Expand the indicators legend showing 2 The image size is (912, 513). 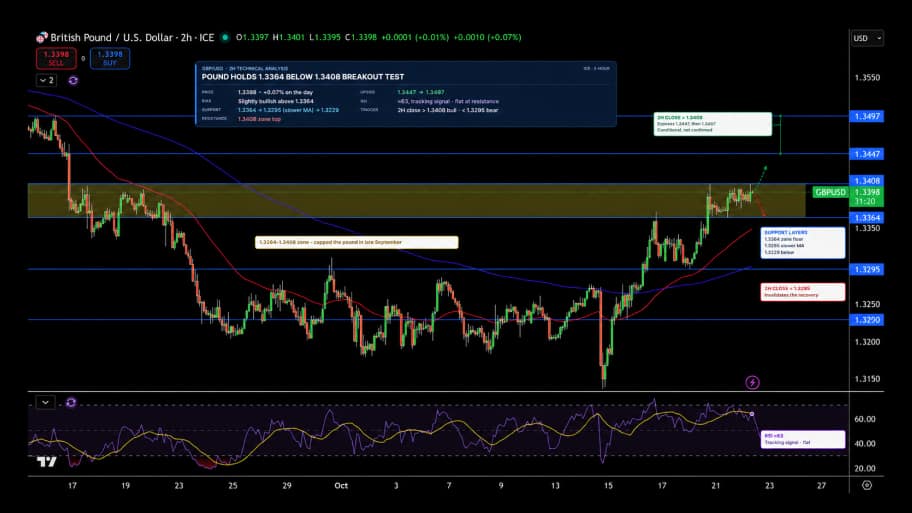click(47, 80)
